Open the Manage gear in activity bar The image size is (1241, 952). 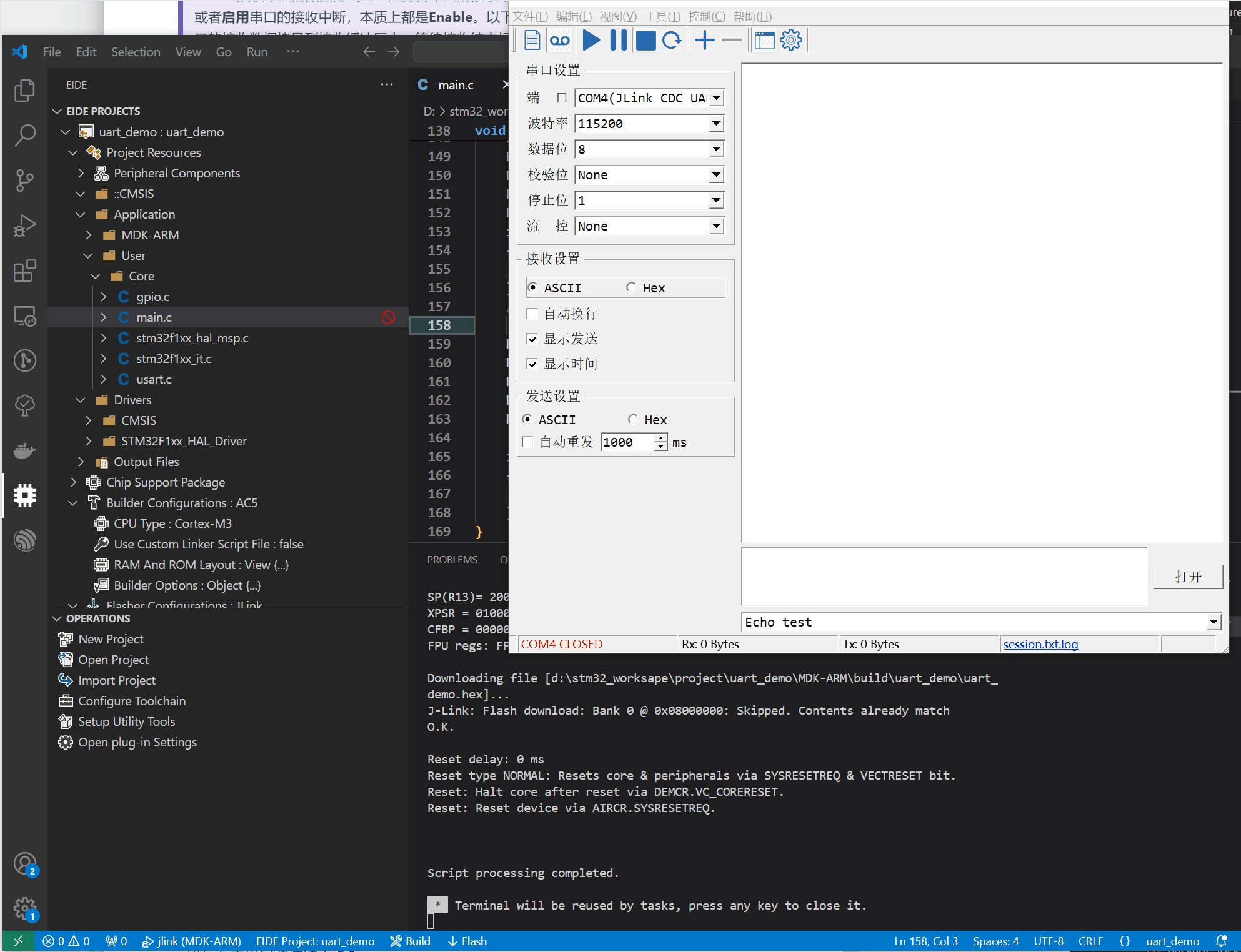tap(25, 909)
